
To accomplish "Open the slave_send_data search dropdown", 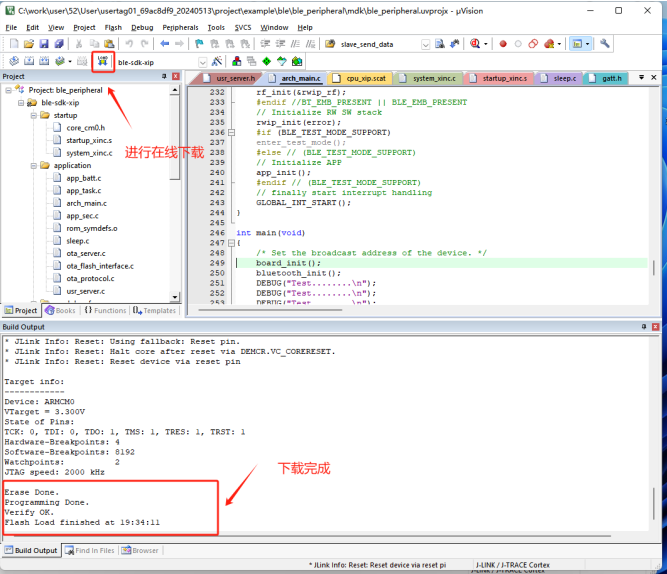I will pyautogui.click(x=425, y=44).
